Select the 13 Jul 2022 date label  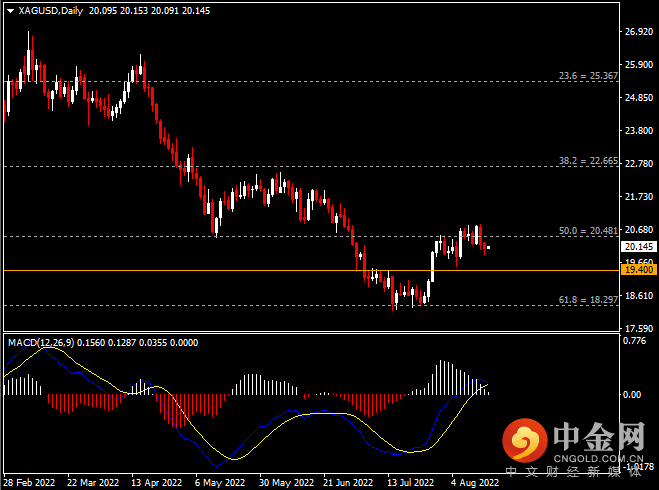click(410, 482)
